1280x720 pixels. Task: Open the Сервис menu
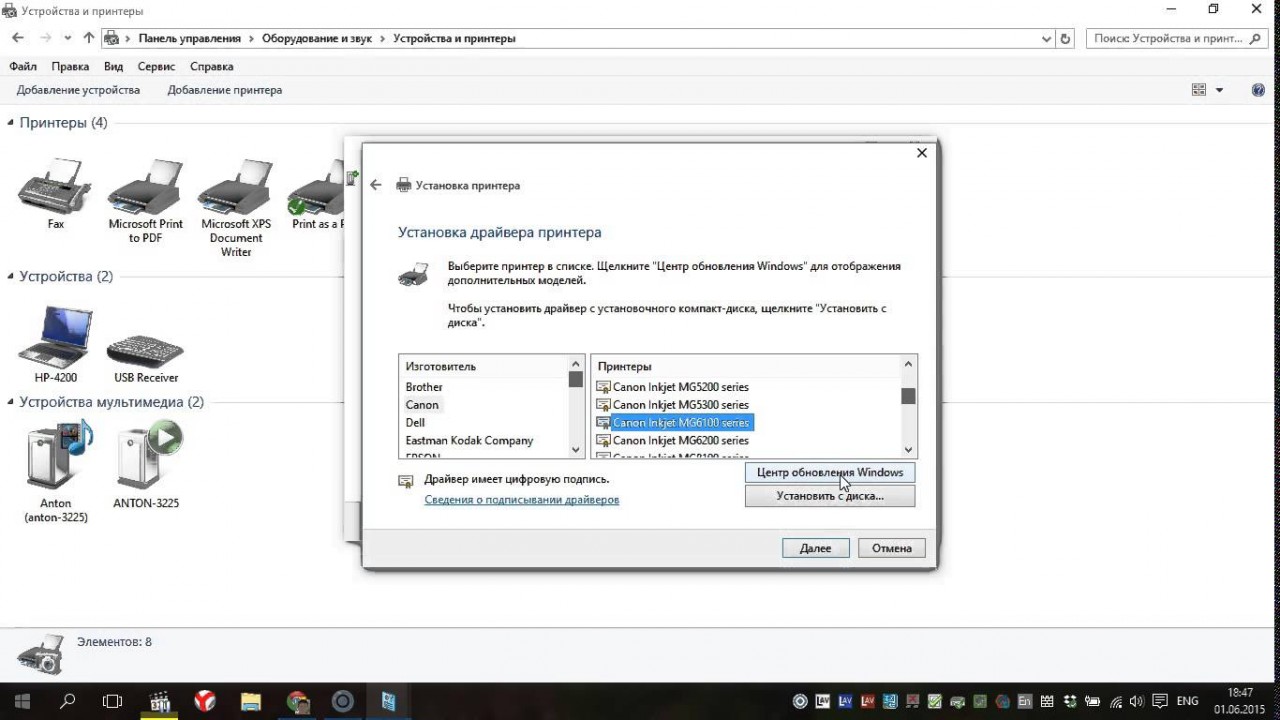tap(156, 66)
